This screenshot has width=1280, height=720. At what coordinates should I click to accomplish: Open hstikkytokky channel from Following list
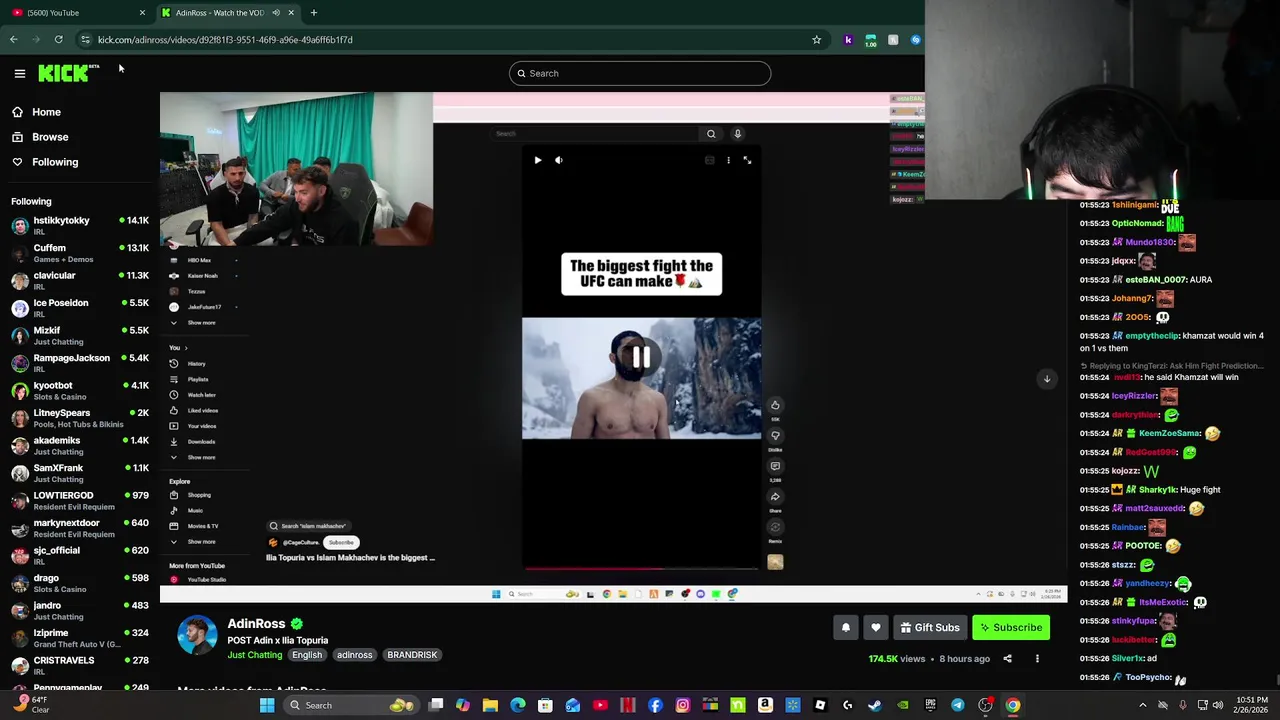(80, 226)
